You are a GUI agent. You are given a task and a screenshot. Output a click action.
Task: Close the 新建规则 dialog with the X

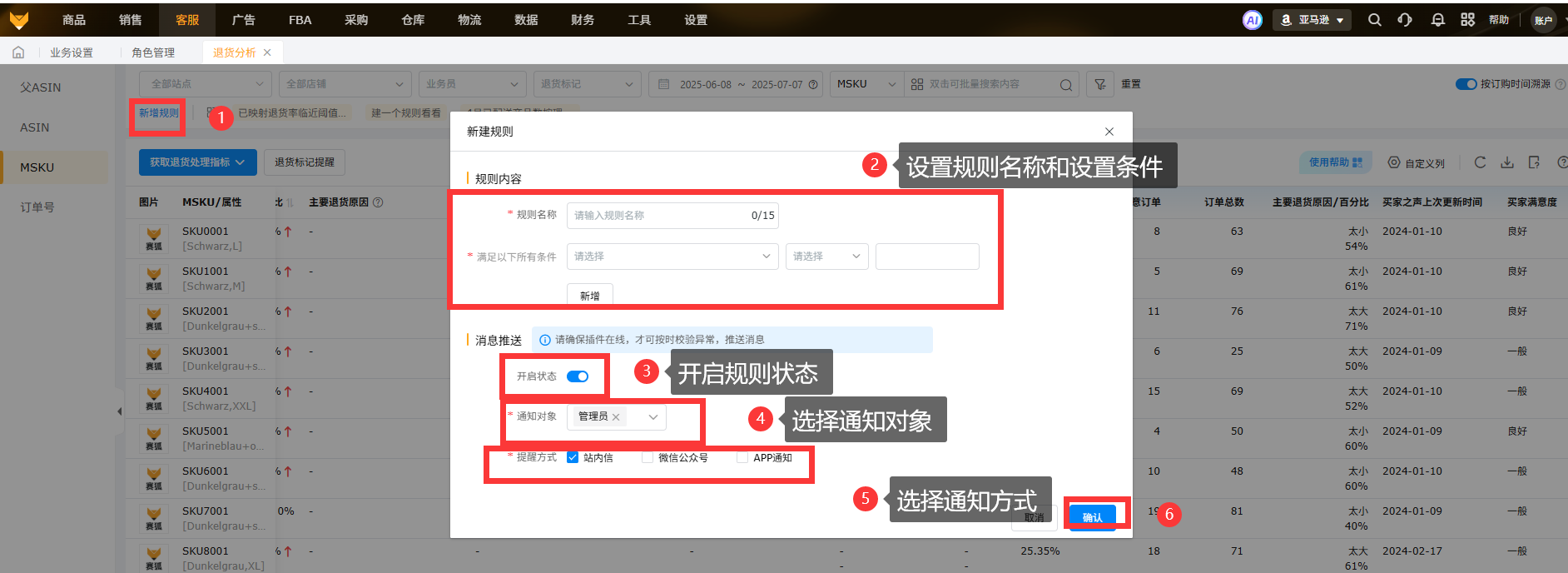tap(1109, 132)
